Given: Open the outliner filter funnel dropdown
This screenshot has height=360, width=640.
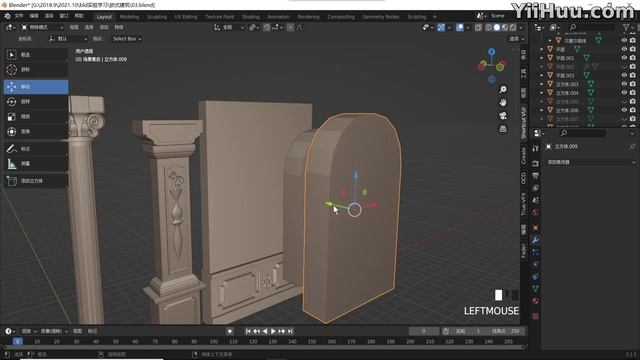Looking at the screenshot, I should tap(628, 27).
